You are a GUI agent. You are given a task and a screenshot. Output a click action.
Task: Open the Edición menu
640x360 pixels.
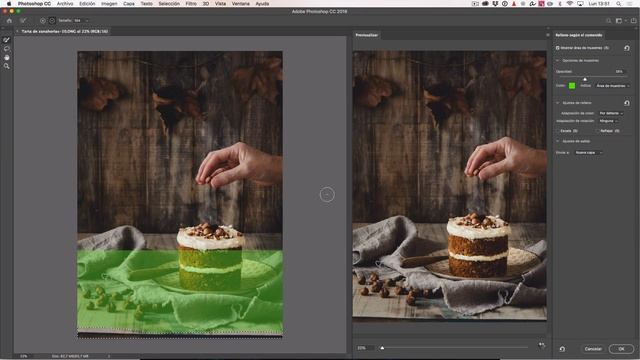pos(87,4)
